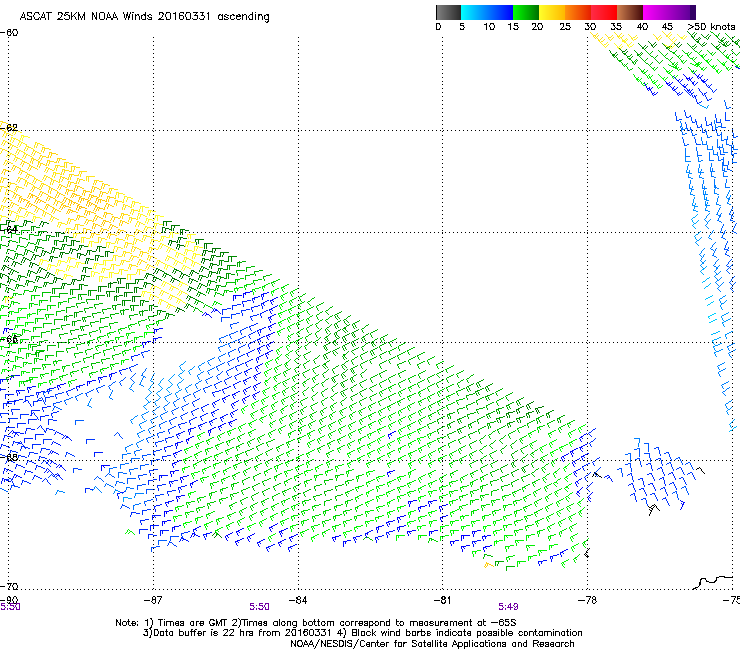The height and width of the screenshot is (650, 740).
Task: Click the gray 0–5 knots color segment
Action: tap(448, 12)
